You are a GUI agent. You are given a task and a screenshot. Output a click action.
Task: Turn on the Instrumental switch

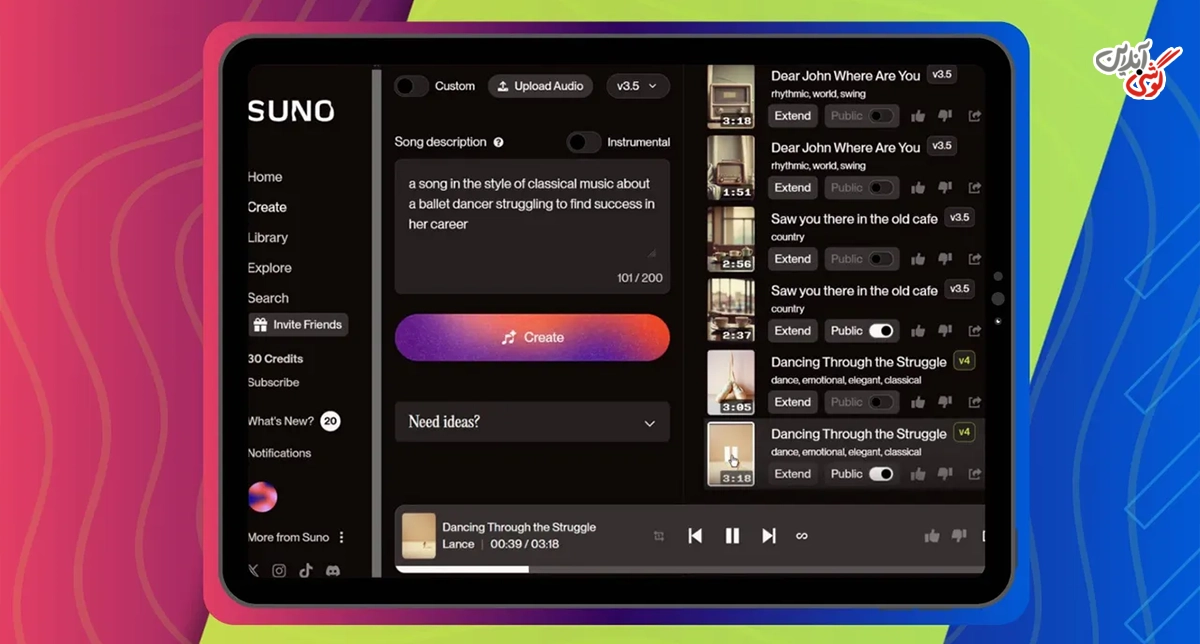coord(584,142)
